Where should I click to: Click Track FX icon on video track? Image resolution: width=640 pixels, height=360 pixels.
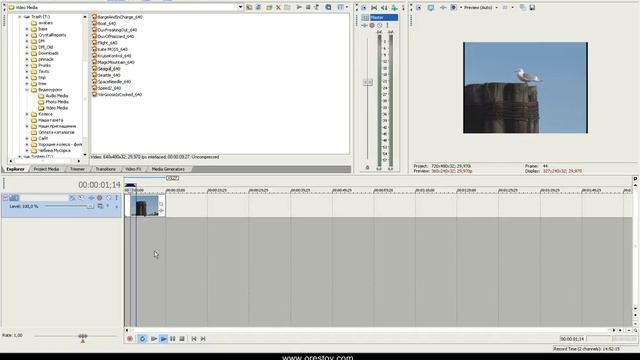pyautogui.click(x=91, y=198)
